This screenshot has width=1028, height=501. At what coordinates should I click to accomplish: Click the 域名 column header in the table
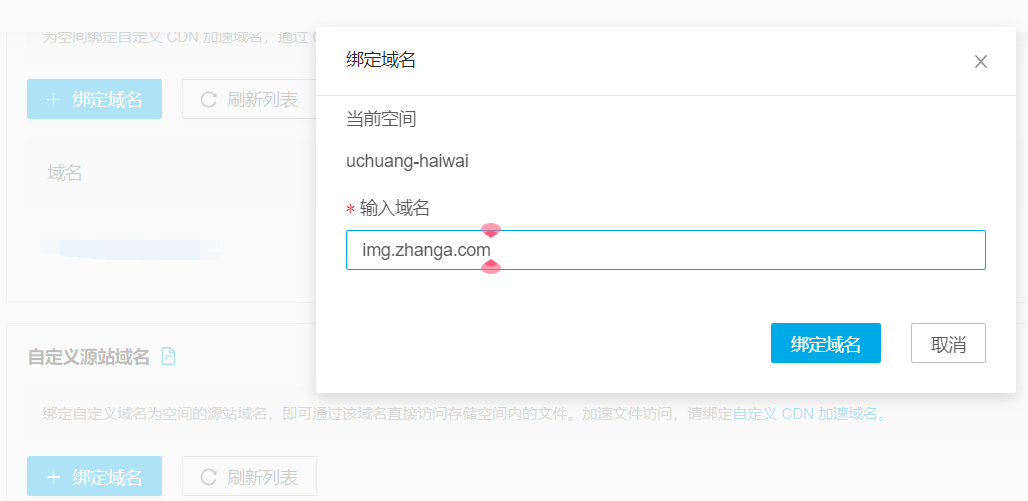coord(65,173)
